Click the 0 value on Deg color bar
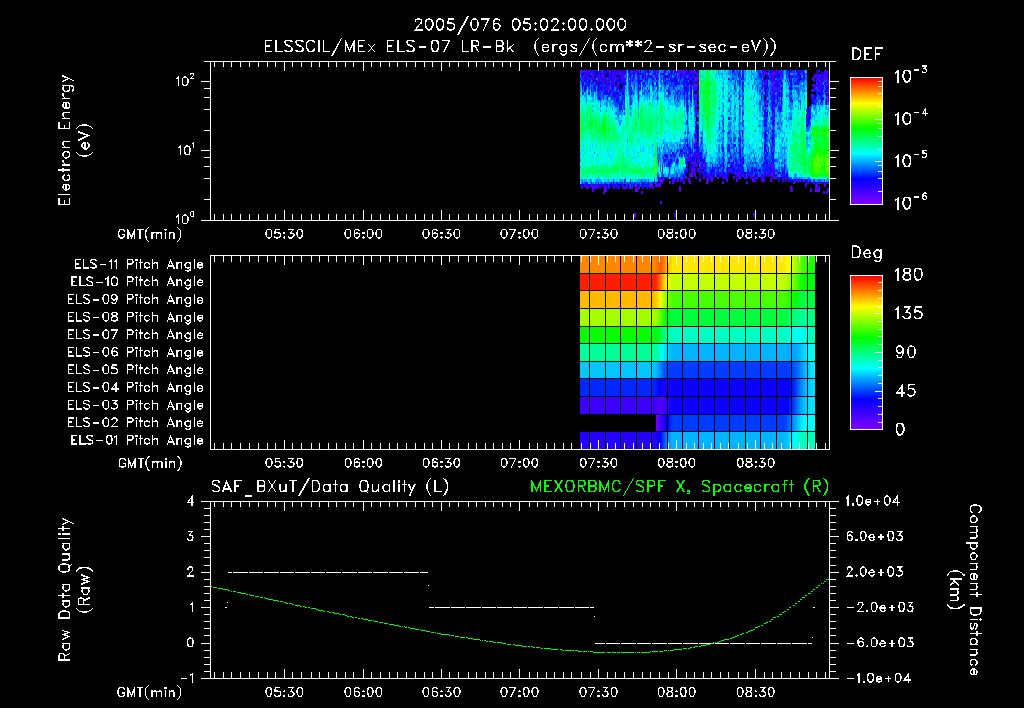The image size is (1024, 708). tap(901, 430)
